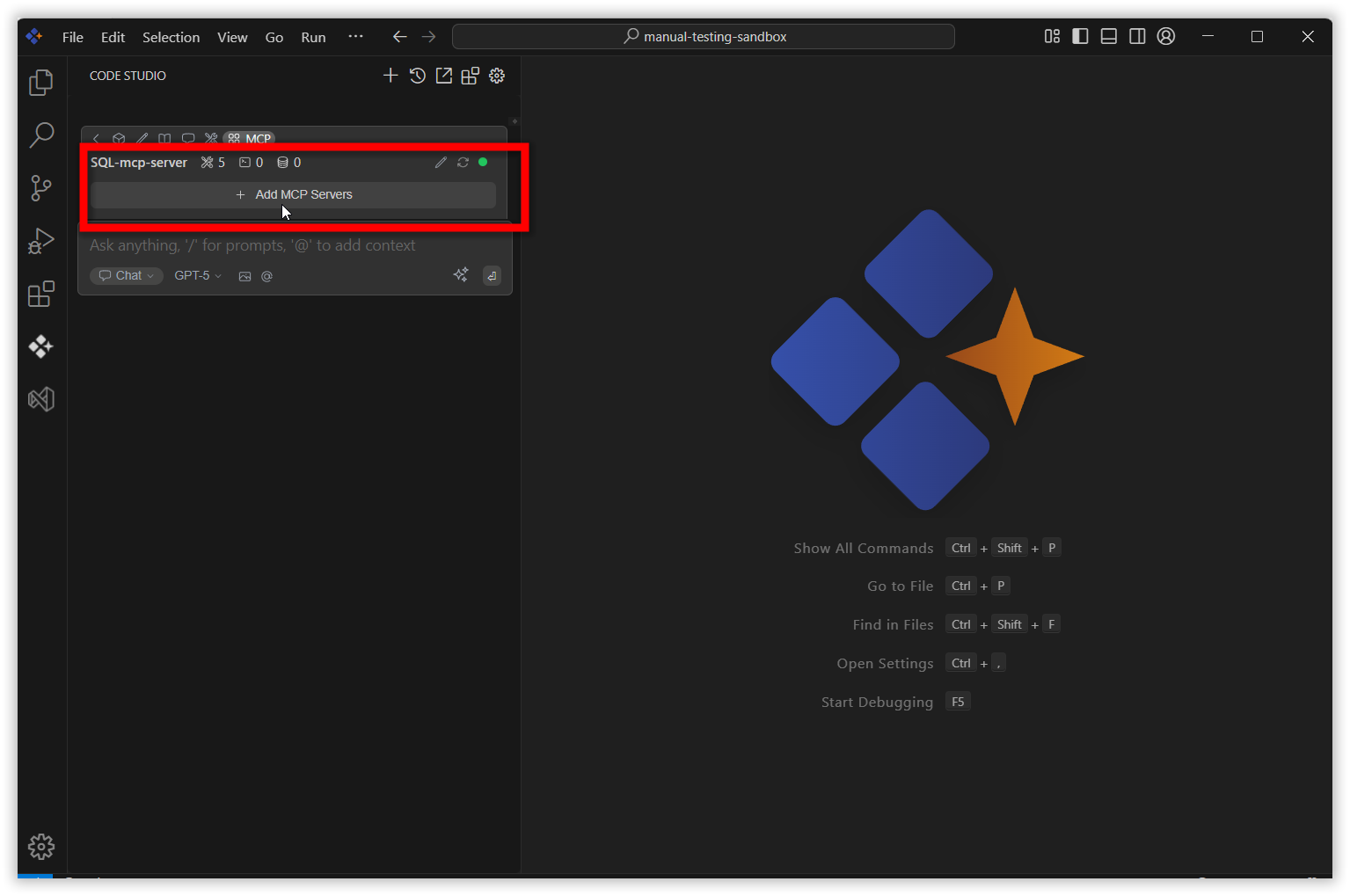The image size is (1350, 896).
Task: Open the Run and Debug view
Action: pyautogui.click(x=41, y=241)
